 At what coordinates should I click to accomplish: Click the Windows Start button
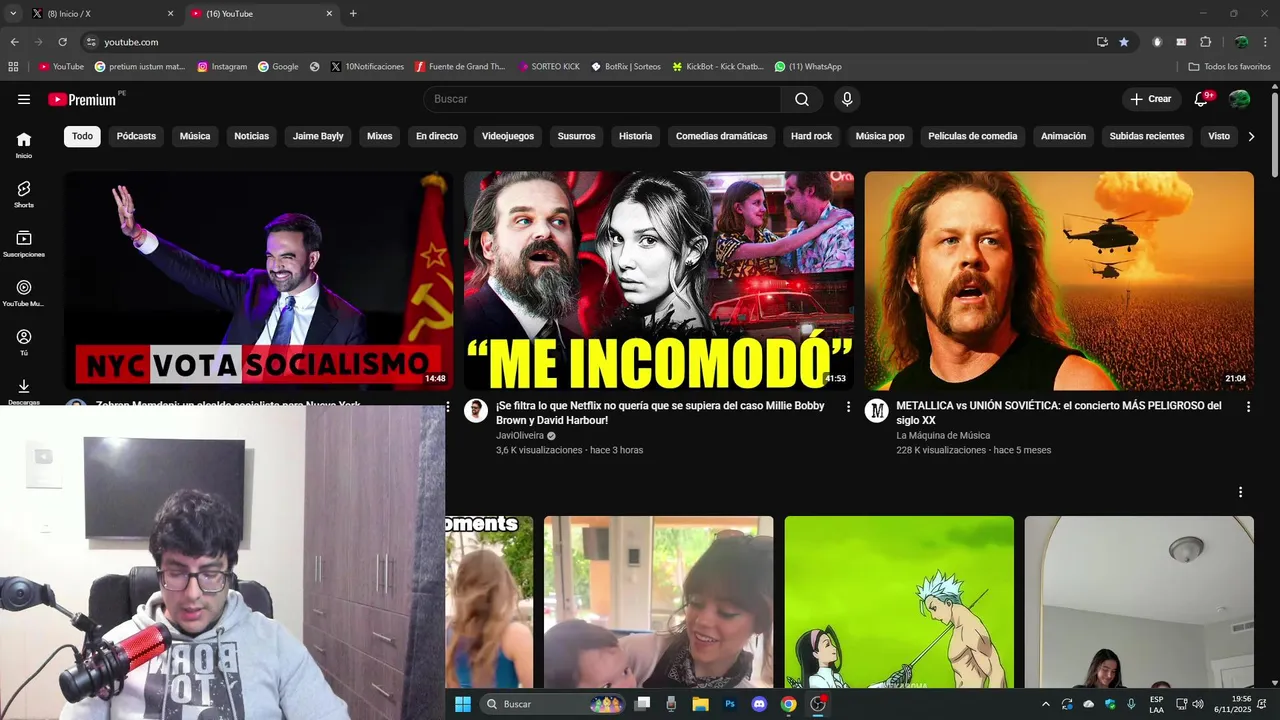click(463, 704)
